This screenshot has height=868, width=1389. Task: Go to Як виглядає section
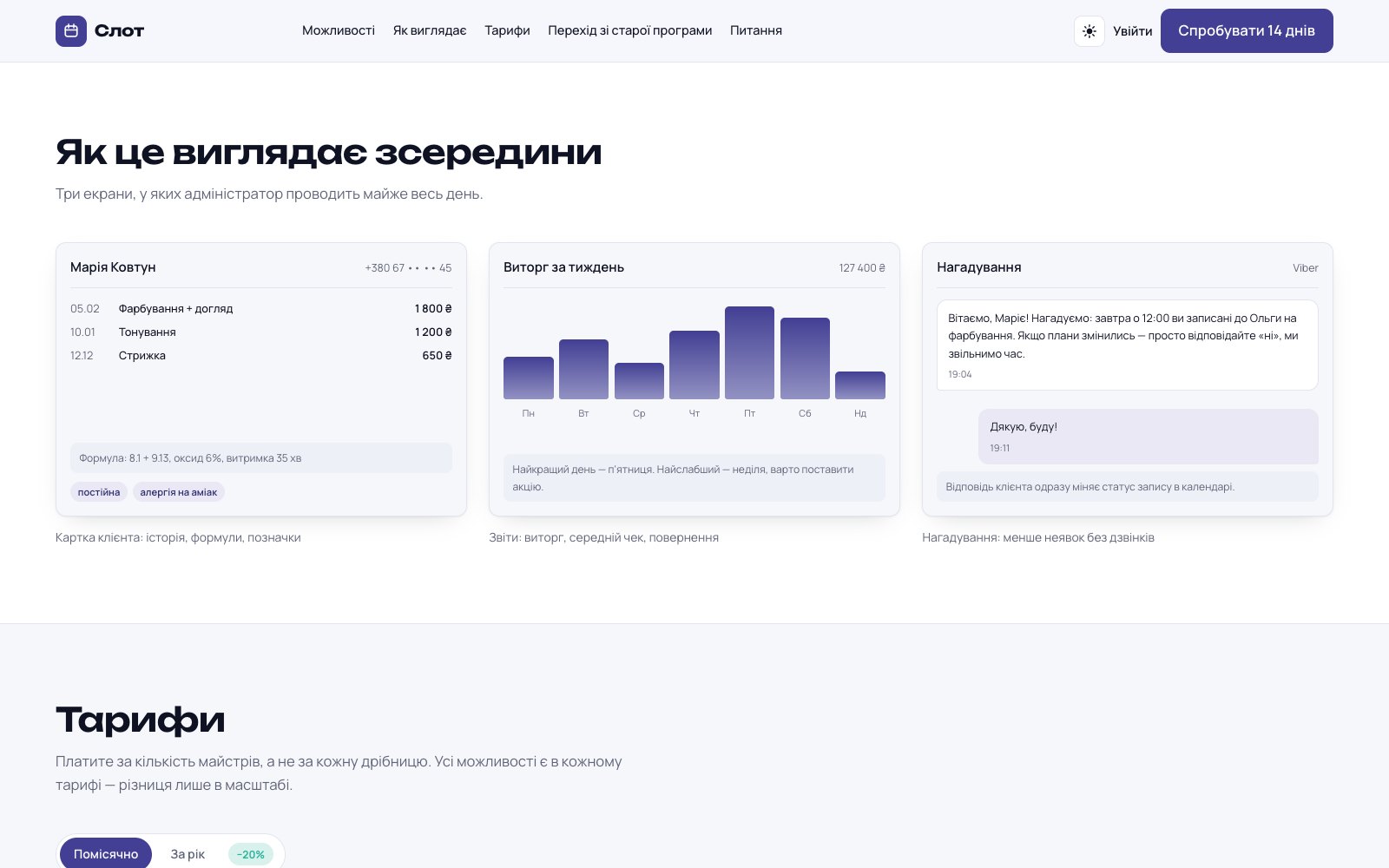point(430,30)
